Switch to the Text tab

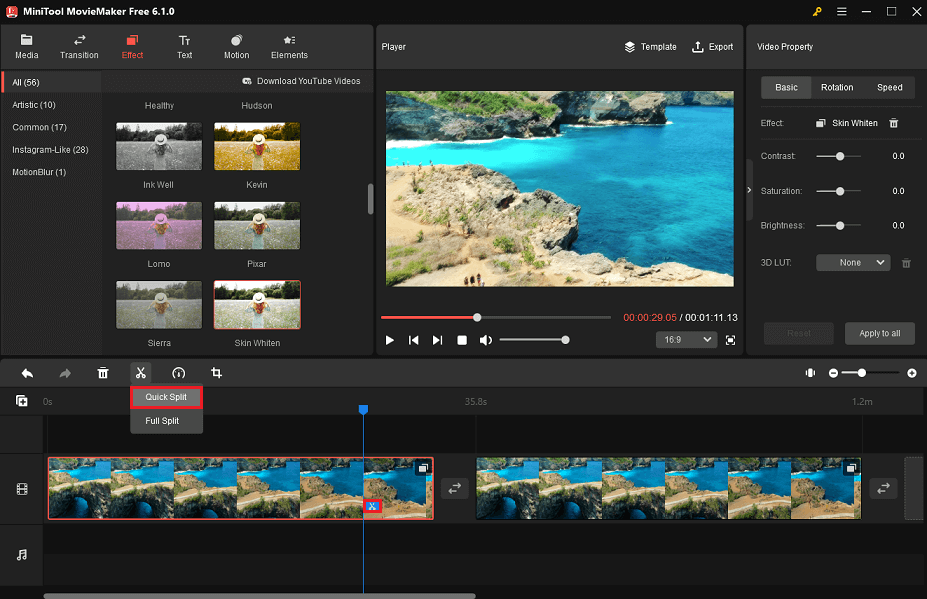pos(184,47)
